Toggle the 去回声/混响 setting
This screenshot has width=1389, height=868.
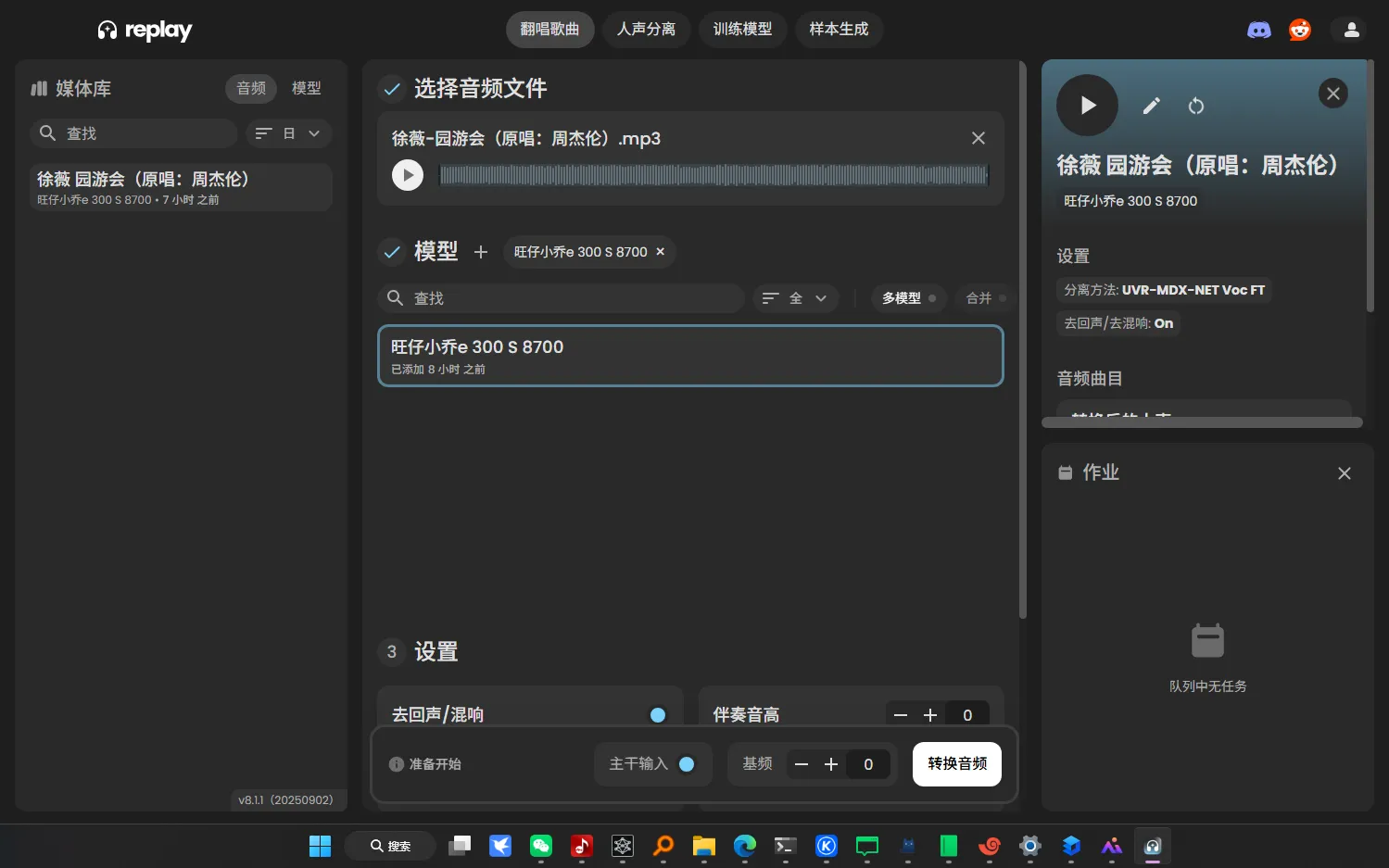657,714
